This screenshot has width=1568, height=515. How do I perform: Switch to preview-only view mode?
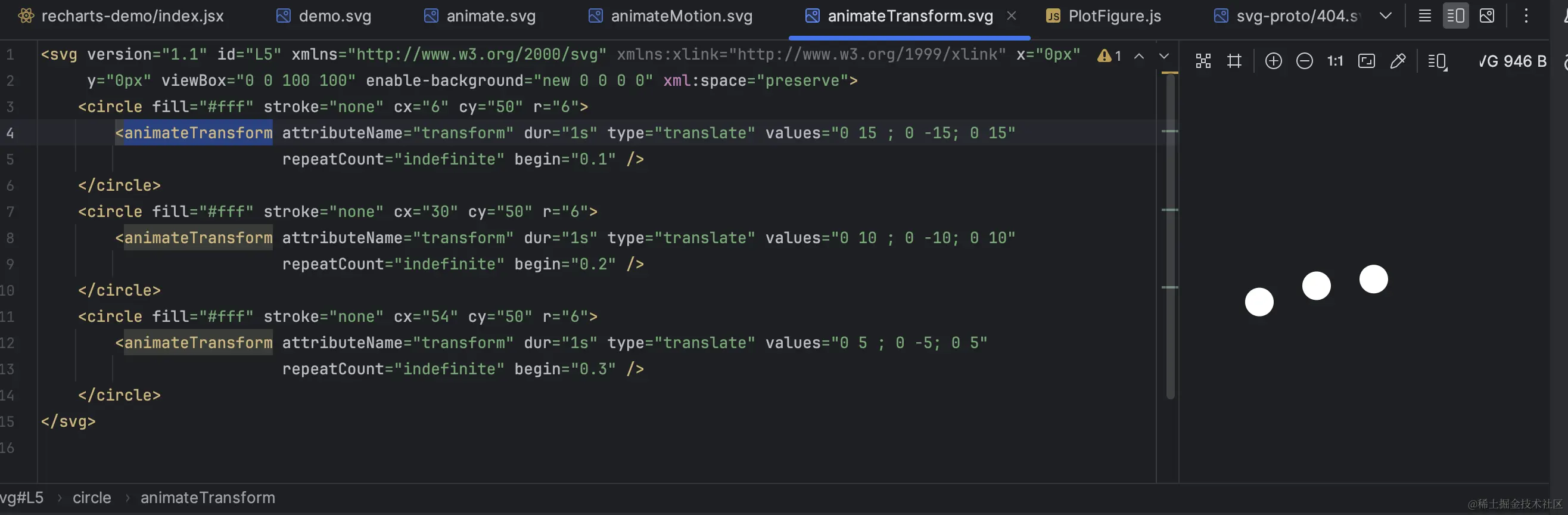pyautogui.click(x=1486, y=16)
